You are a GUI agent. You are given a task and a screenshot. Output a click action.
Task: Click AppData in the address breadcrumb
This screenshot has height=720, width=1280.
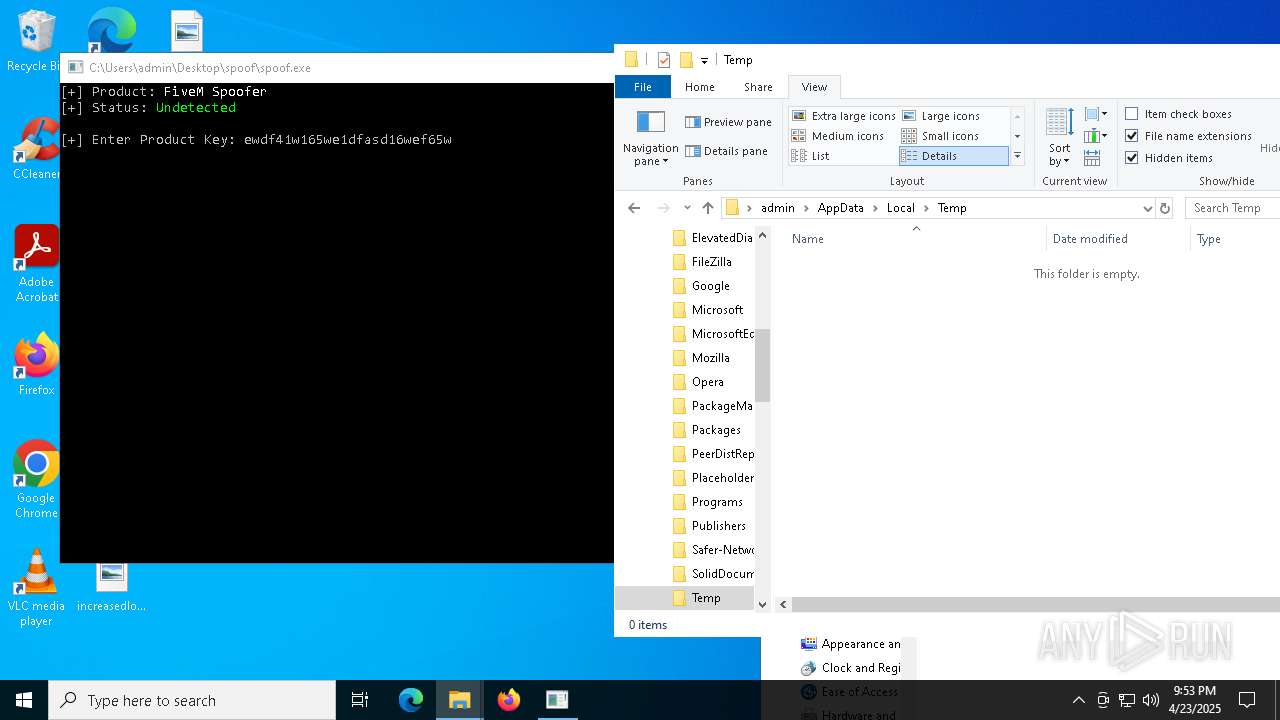(x=840, y=208)
